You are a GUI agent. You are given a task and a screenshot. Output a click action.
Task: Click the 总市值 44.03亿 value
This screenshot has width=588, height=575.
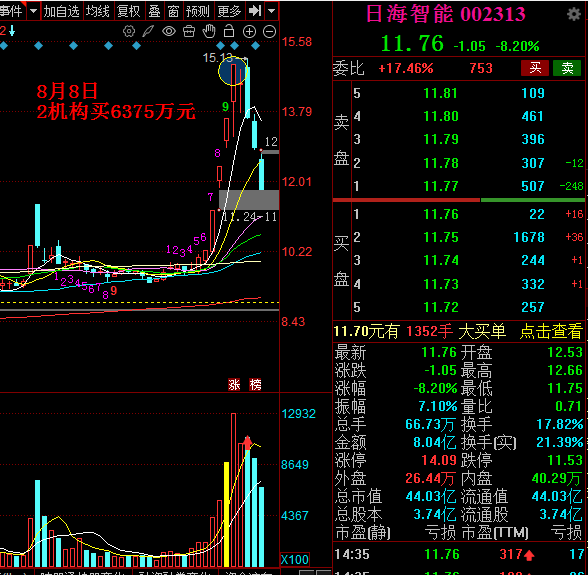[431, 496]
